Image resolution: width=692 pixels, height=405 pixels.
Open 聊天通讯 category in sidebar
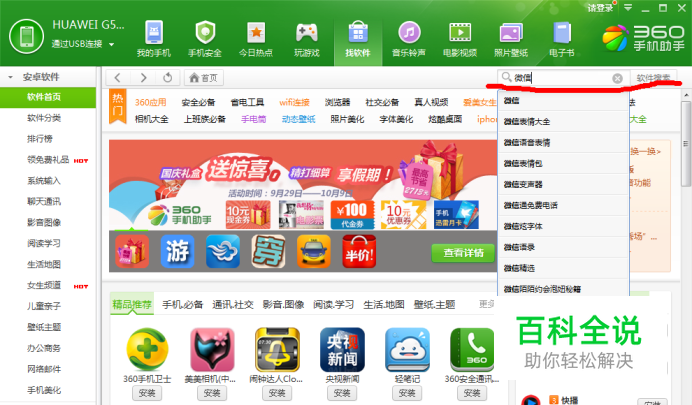click(x=44, y=202)
